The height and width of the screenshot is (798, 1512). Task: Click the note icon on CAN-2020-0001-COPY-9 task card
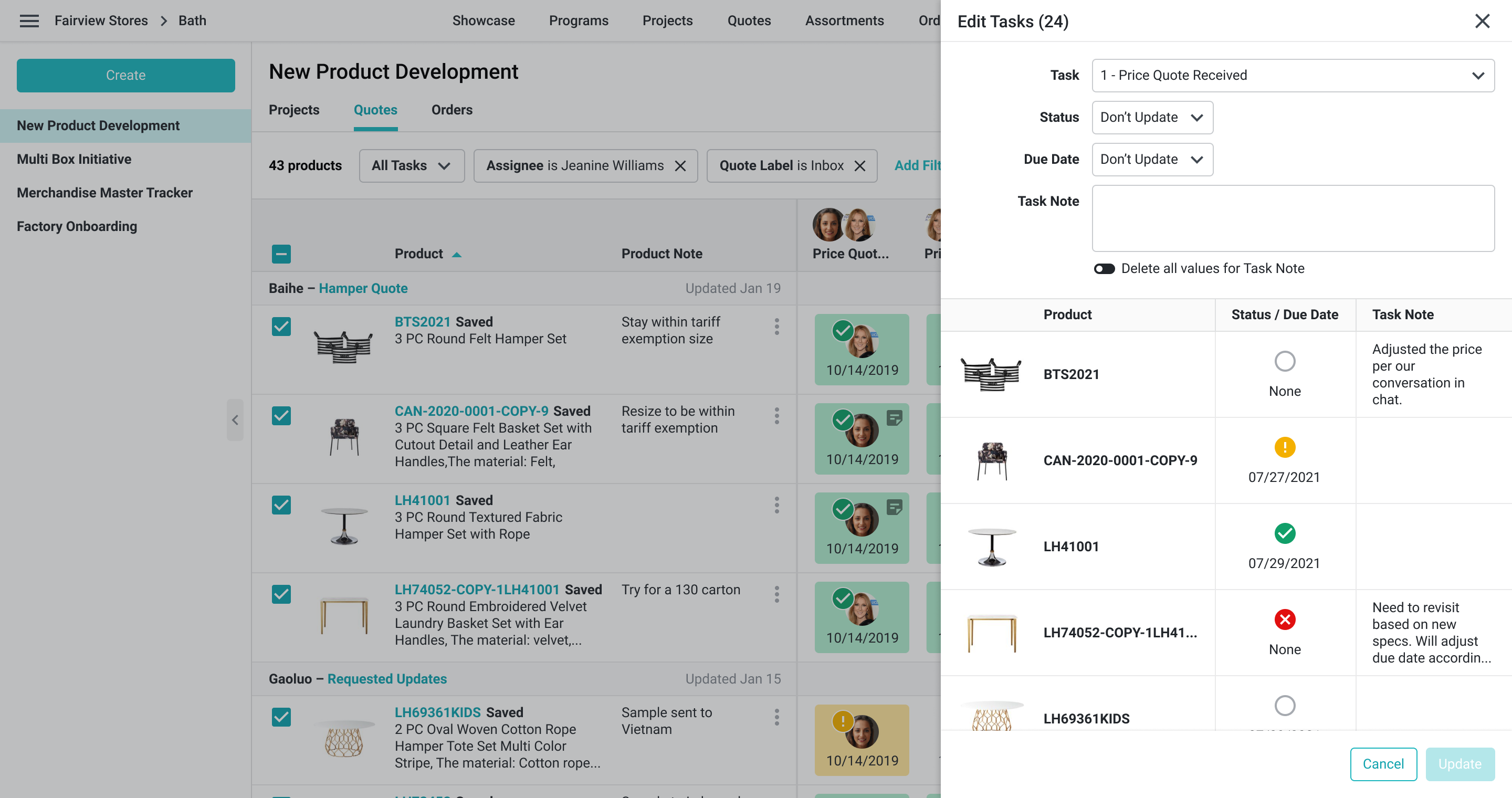click(894, 418)
